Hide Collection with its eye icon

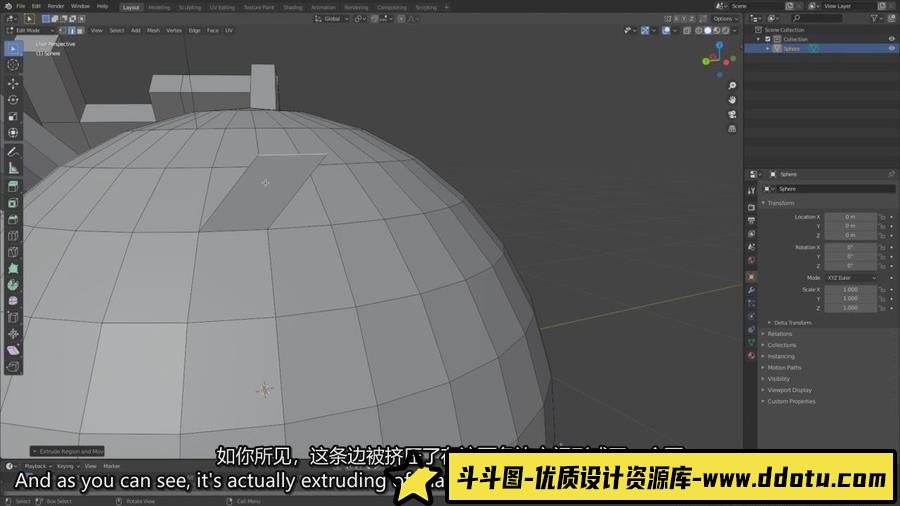[891, 39]
